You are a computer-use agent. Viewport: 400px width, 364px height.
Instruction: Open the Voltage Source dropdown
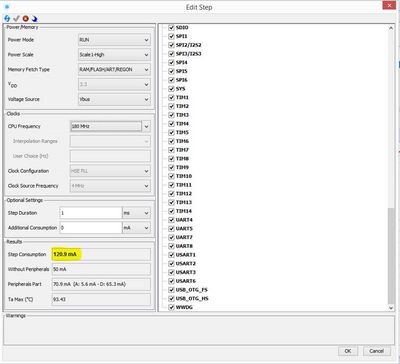coord(114,99)
